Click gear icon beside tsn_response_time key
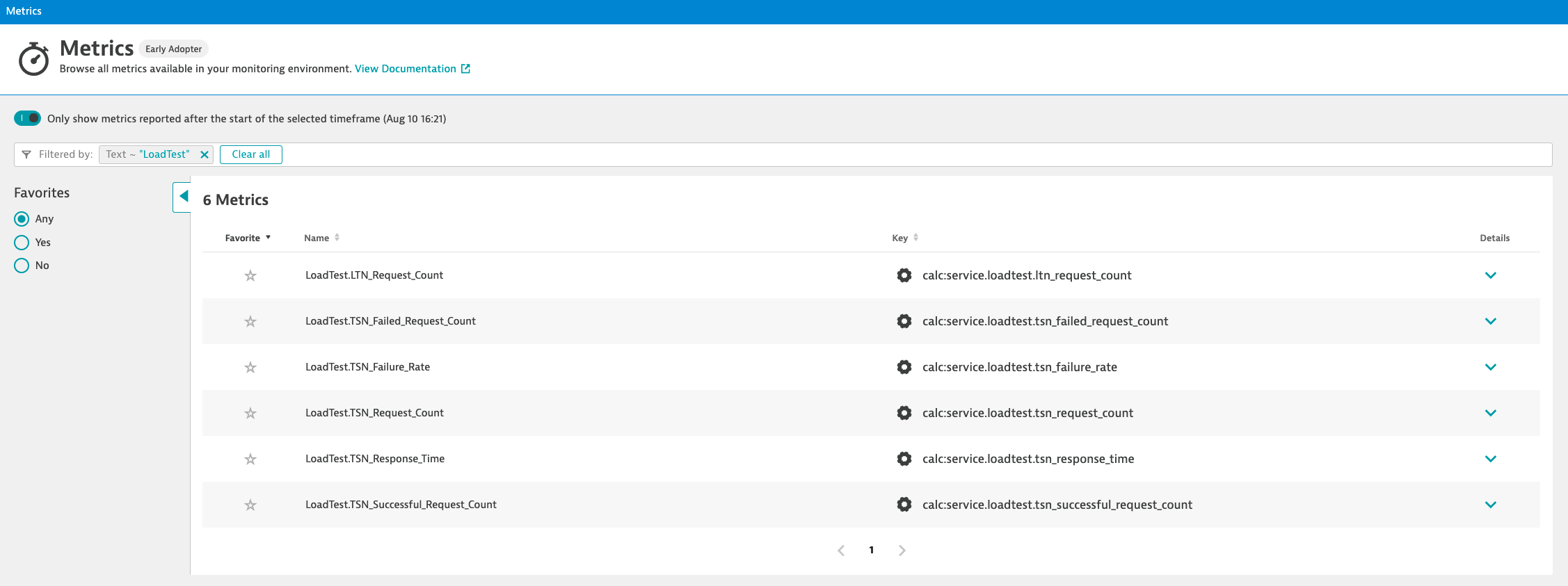The height and width of the screenshot is (586, 1568). click(904, 459)
